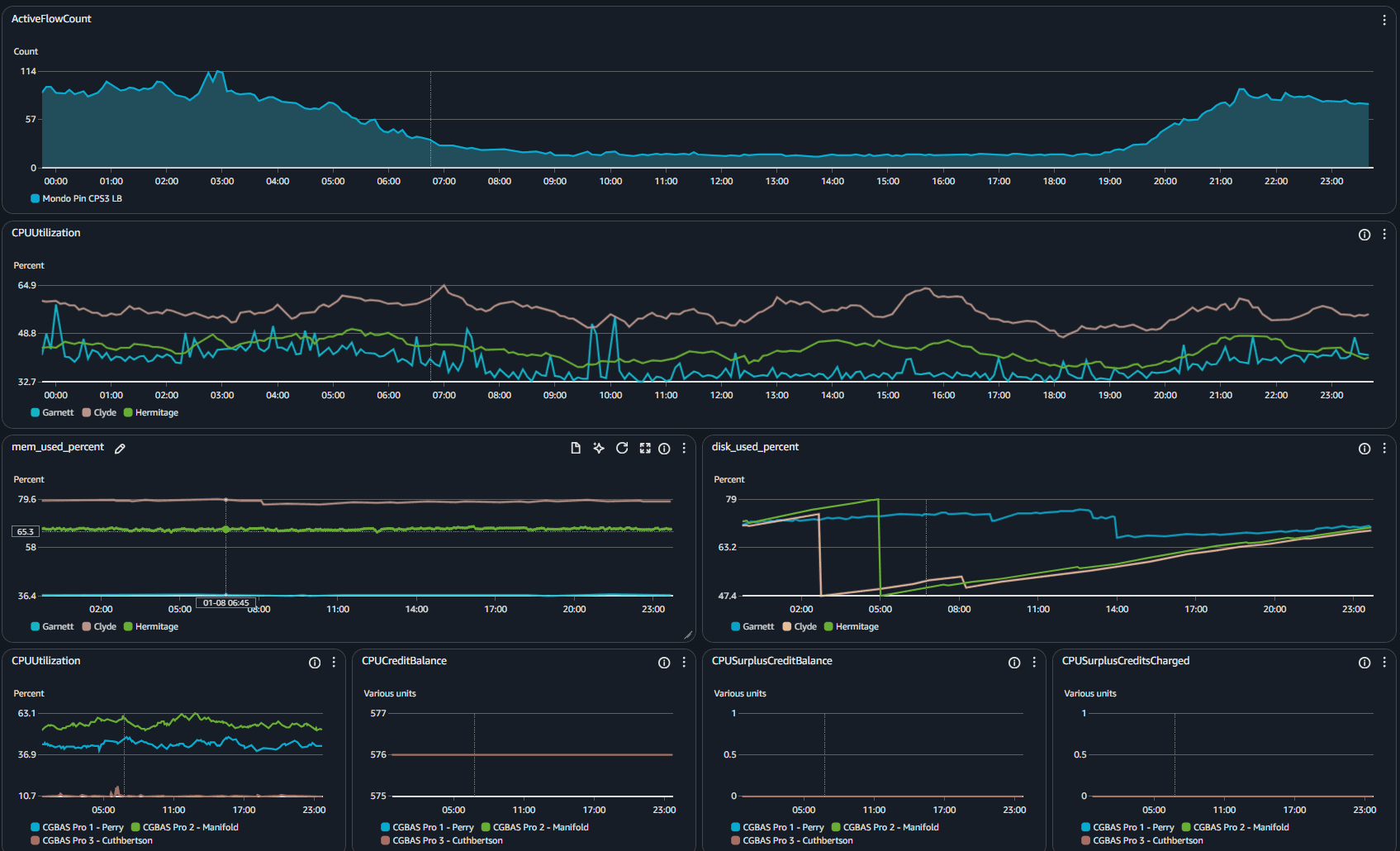This screenshot has height=851, width=1400.
Task: Toggle Hermitage series in upper CPUUtilization legend
Action: 151,412
